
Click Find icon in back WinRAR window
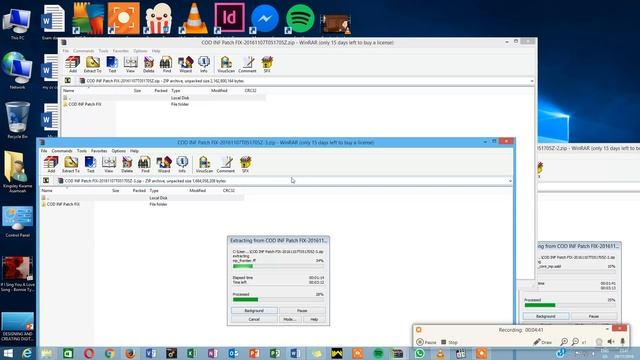point(167,64)
